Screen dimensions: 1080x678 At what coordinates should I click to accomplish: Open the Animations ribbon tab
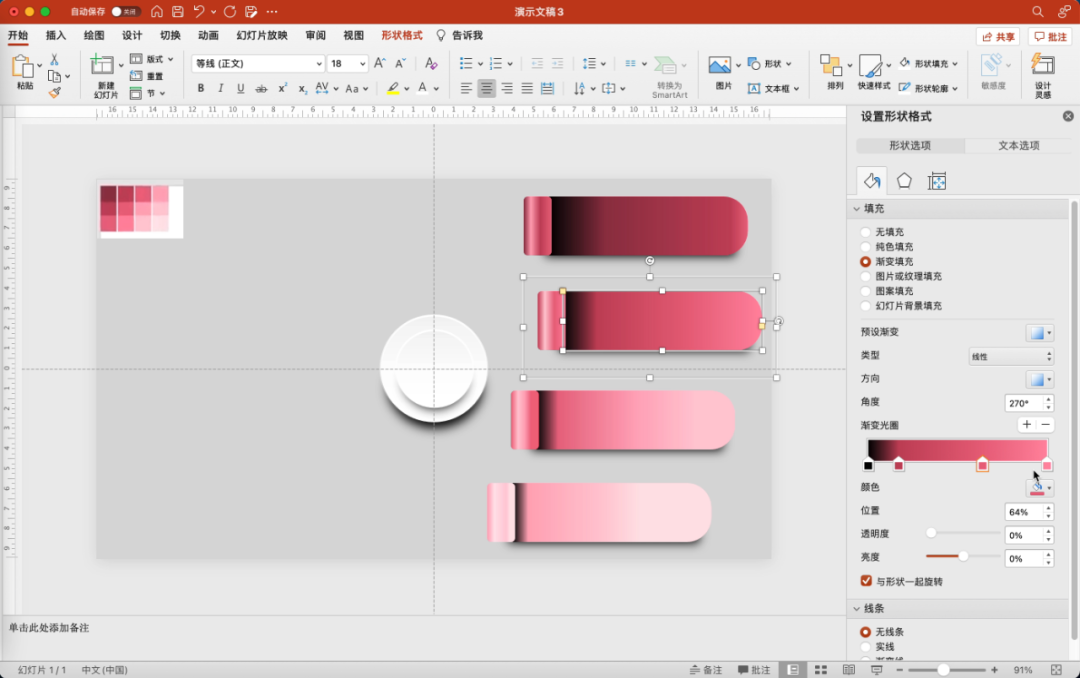click(208, 35)
